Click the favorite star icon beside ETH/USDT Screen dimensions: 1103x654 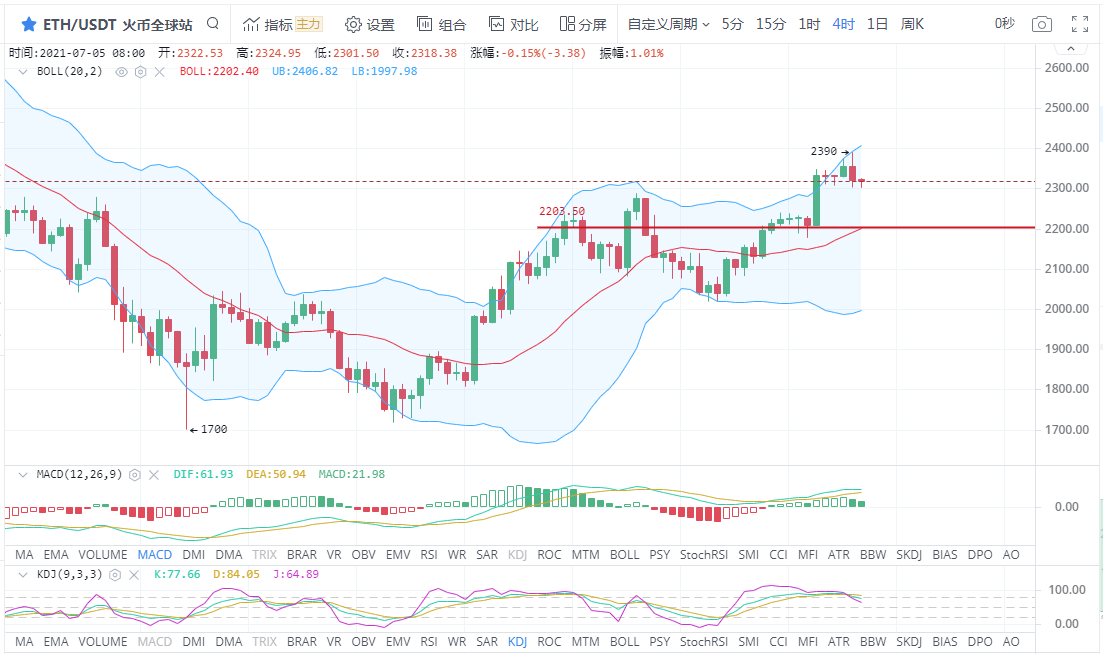point(29,25)
